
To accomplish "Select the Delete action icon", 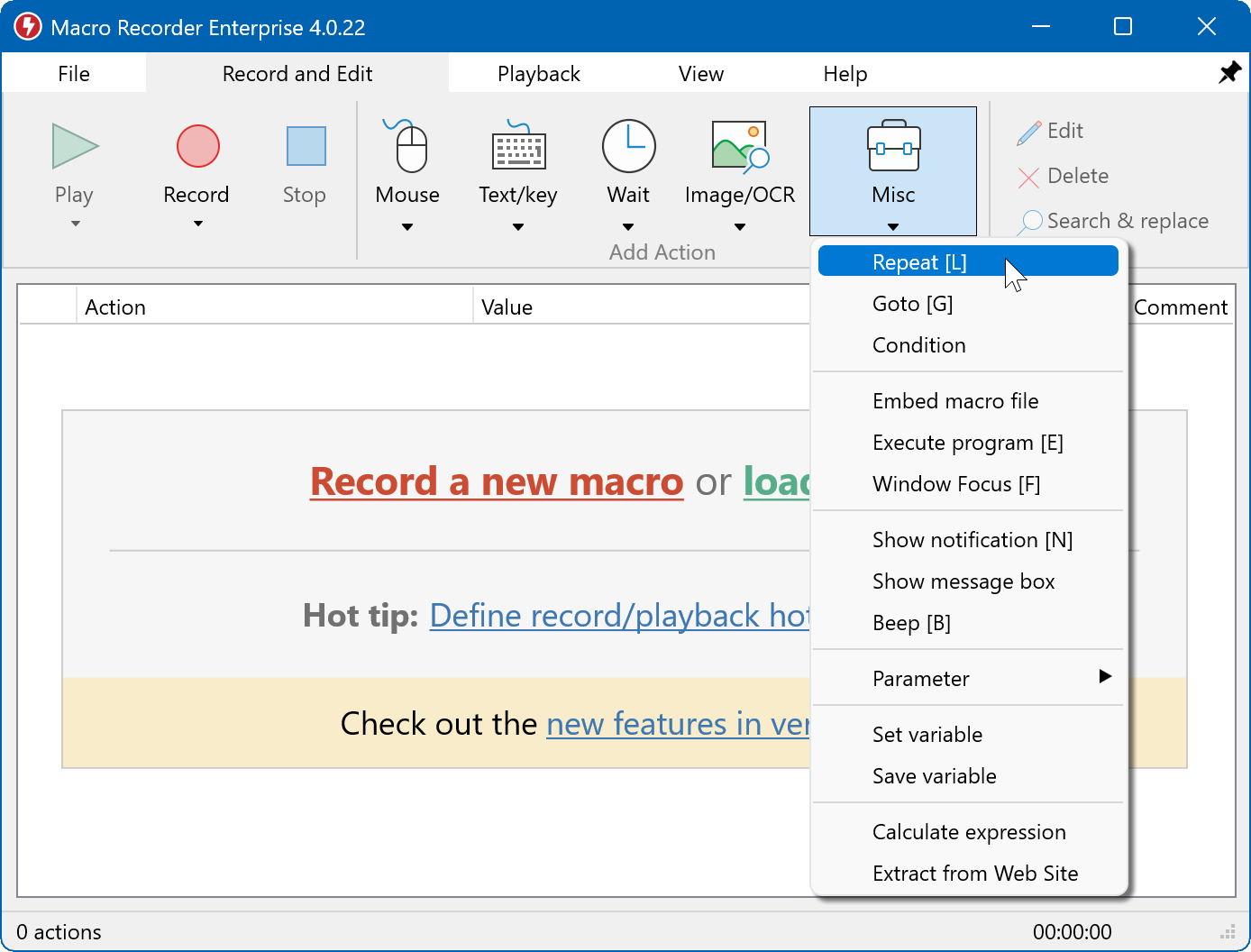I will click(1027, 177).
